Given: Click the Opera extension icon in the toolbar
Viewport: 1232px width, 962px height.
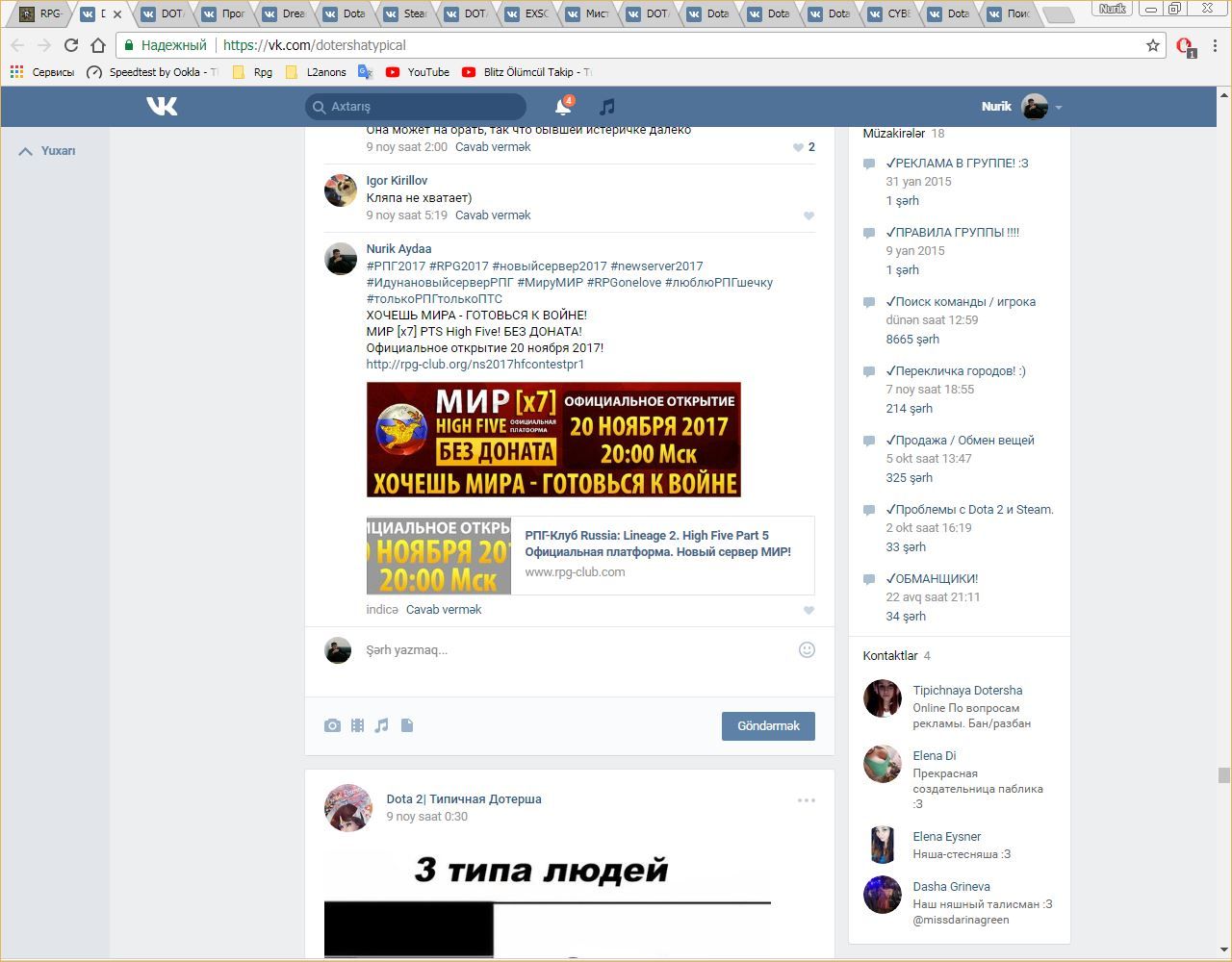Looking at the screenshot, I should pyautogui.click(x=1185, y=46).
